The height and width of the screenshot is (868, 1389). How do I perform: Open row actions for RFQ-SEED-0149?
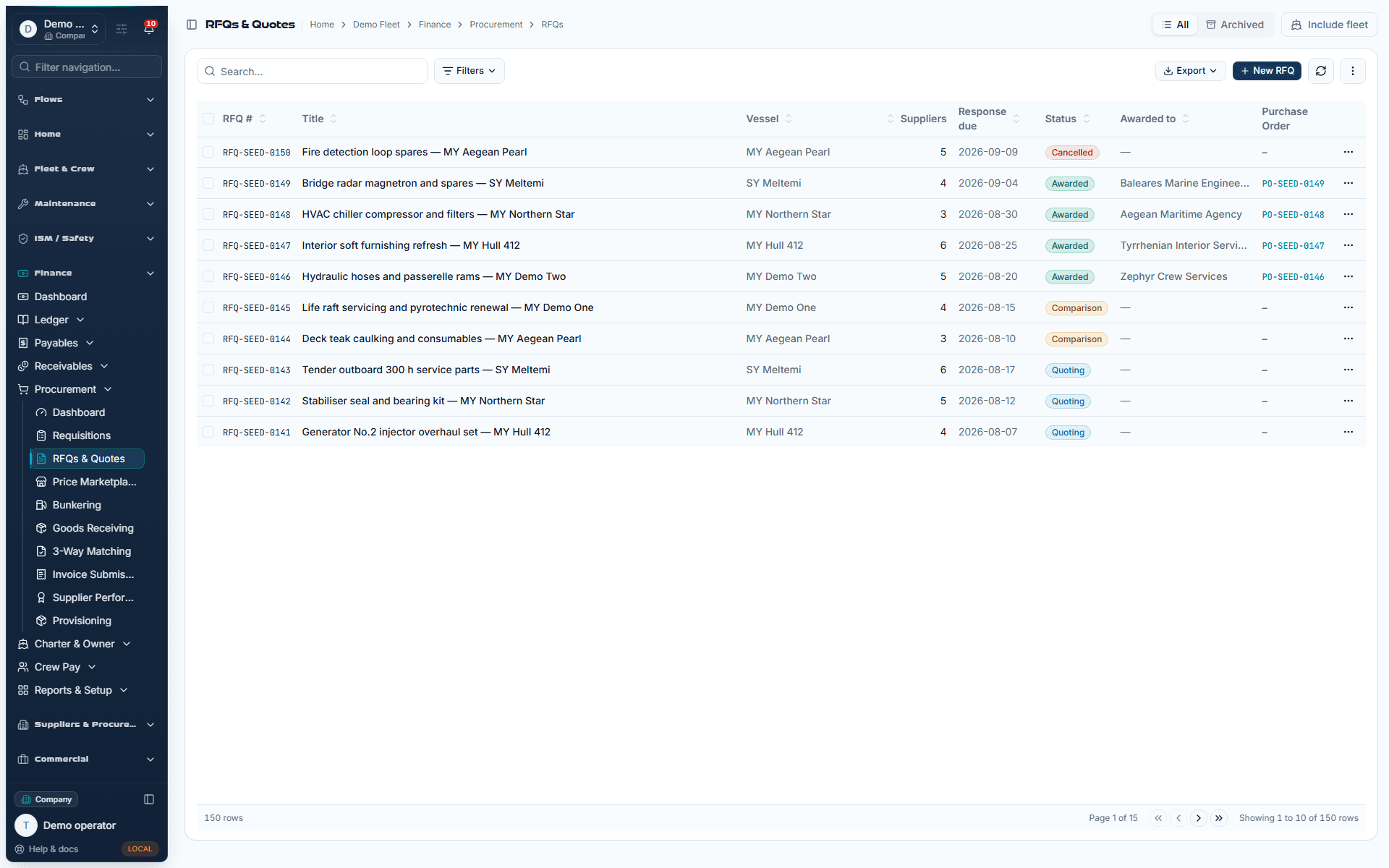pos(1348,183)
